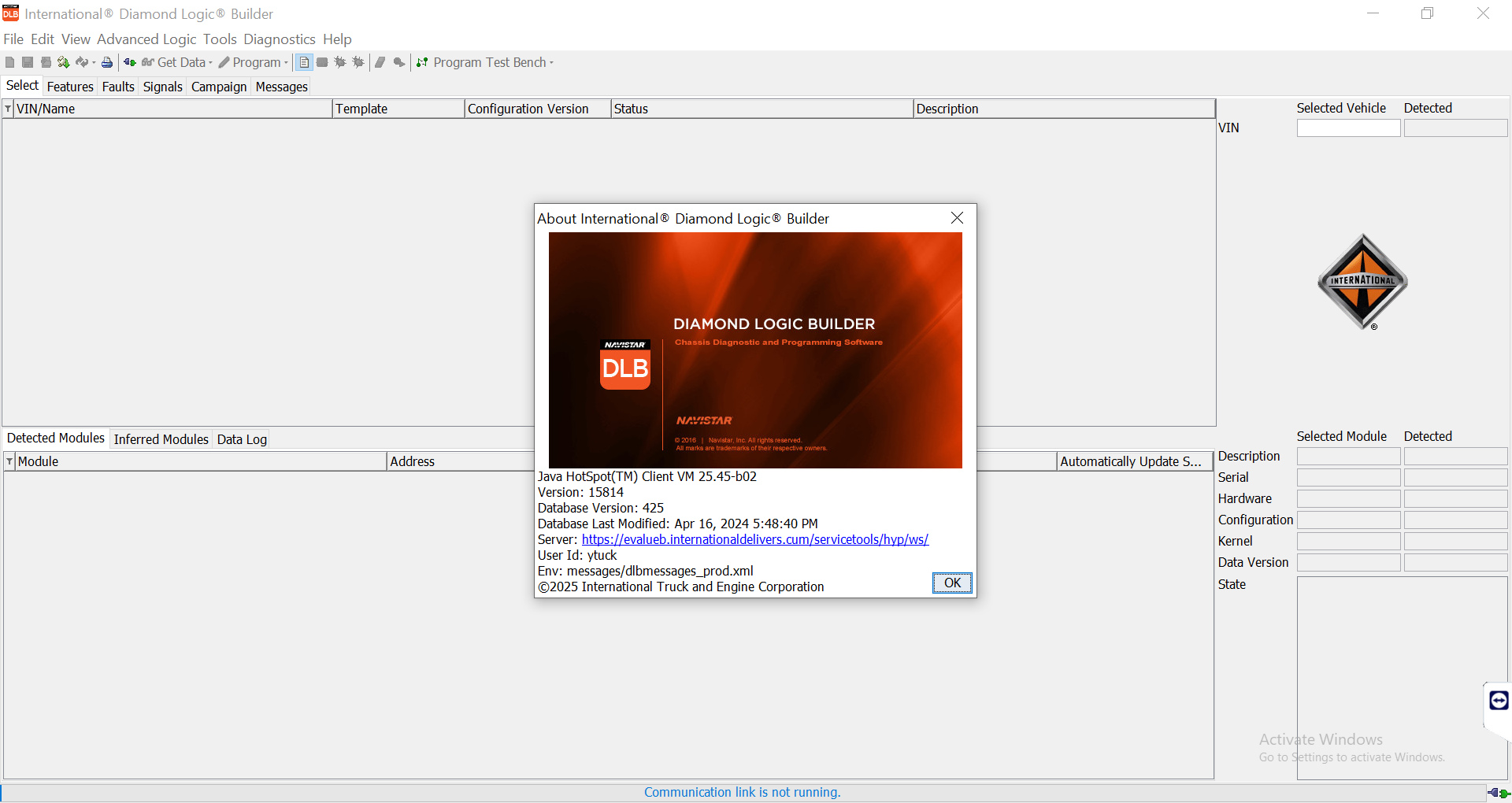Click the import with green arrow icon
1512x803 pixels.
[x=64, y=62]
